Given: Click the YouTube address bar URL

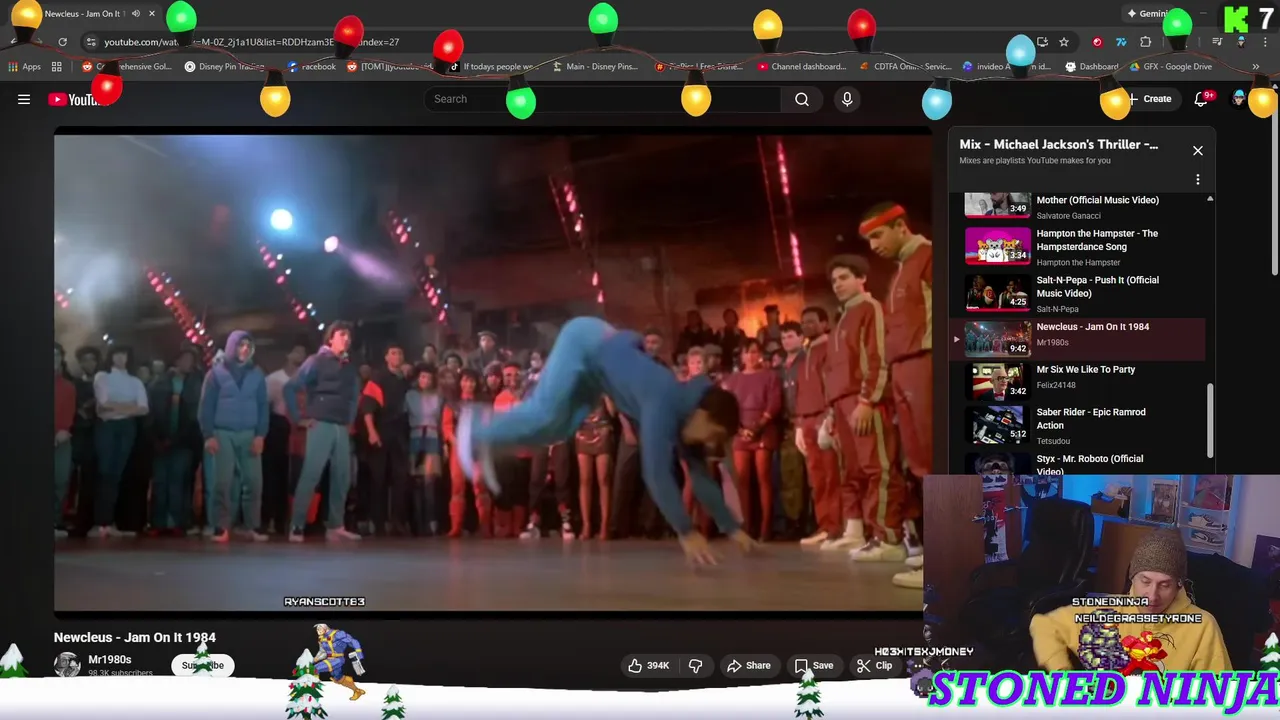Looking at the screenshot, I should click(250, 42).
